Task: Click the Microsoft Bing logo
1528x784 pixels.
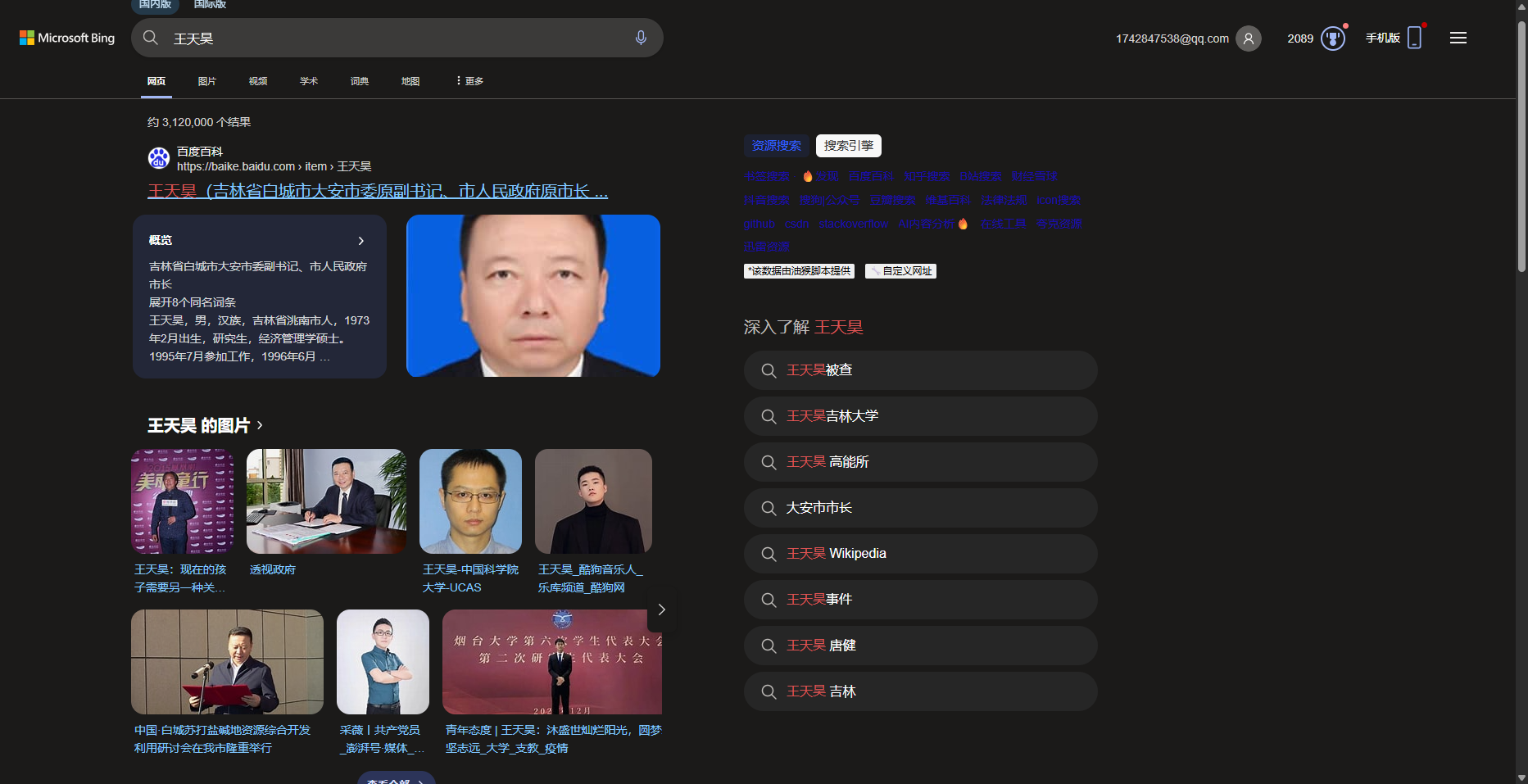Action: point(67,38)
